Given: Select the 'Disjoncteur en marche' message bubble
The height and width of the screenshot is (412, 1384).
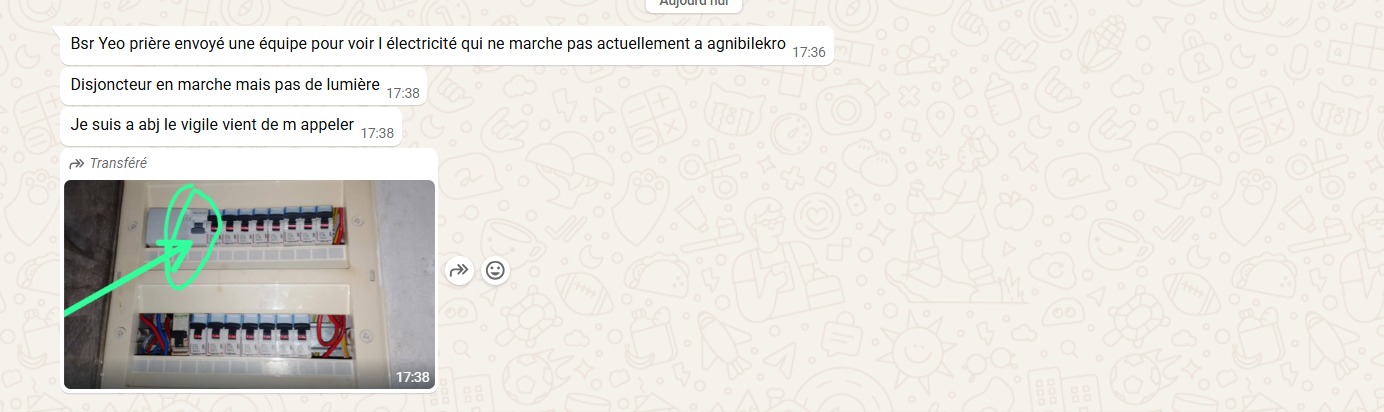Looking at the screenshot, I should pyautogui.click(x=244, y=86).
